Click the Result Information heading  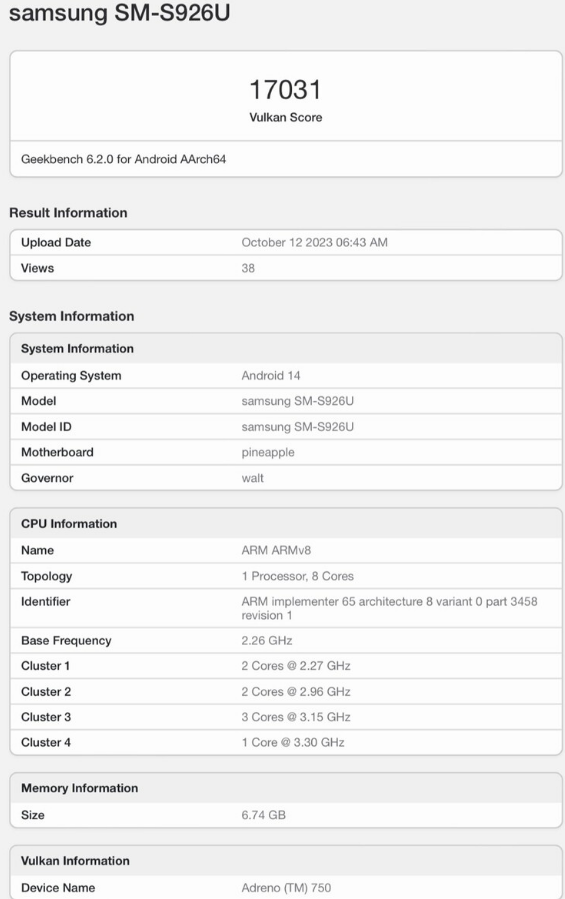pos(68,213)
